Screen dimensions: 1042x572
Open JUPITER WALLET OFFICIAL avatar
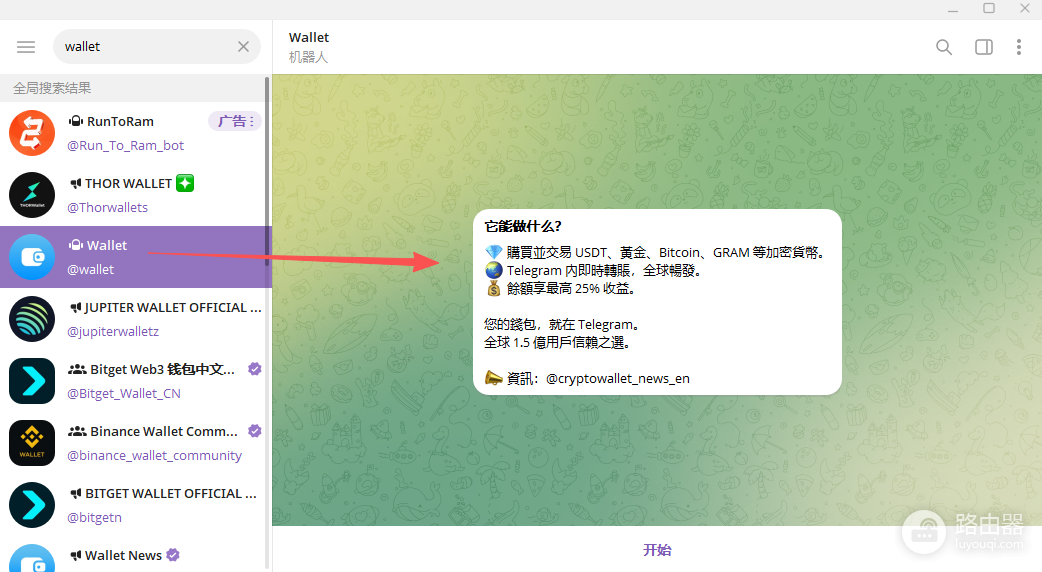[32, 319]
